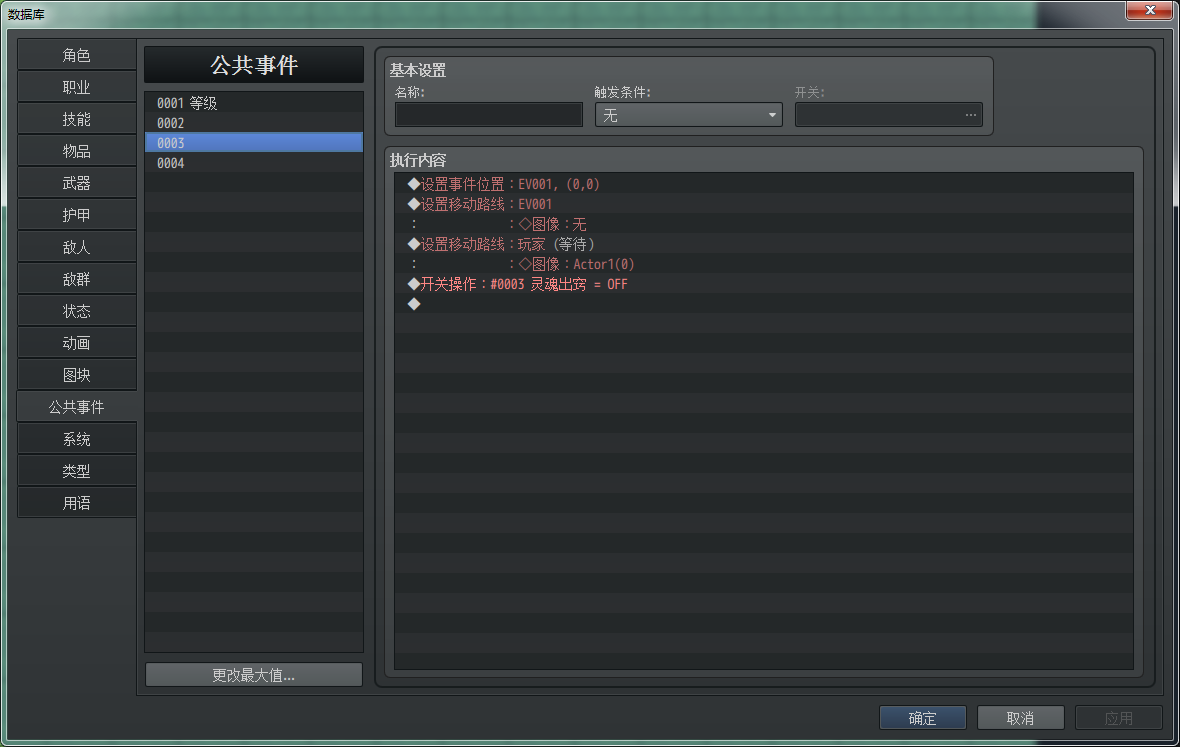Open the 触发条件 dropdown
This screenshot has height=747, width=1180.
coord(689,115)
